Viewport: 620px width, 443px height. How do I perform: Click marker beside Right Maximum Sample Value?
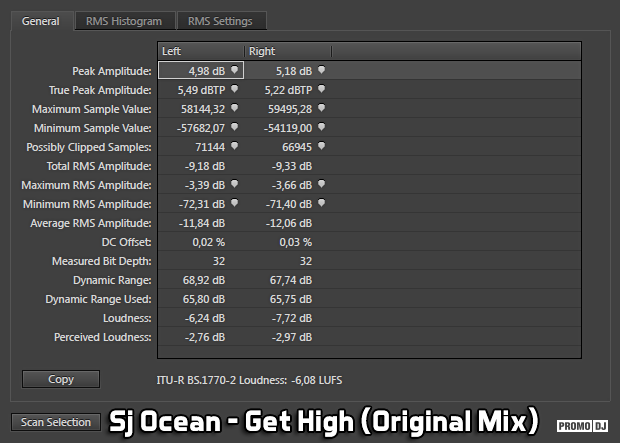point(321,108)
